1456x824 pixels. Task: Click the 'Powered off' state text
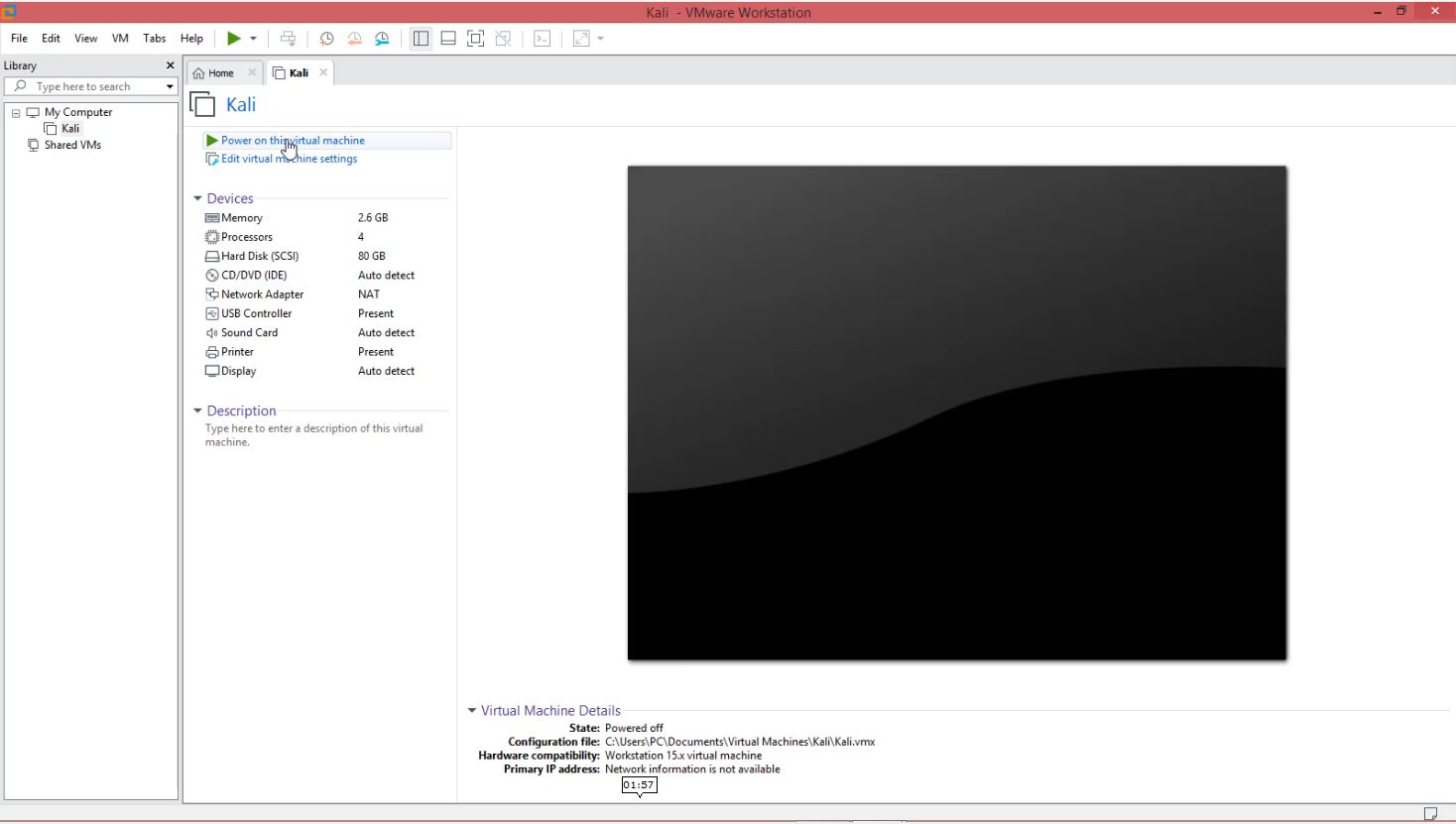point(634,728)
